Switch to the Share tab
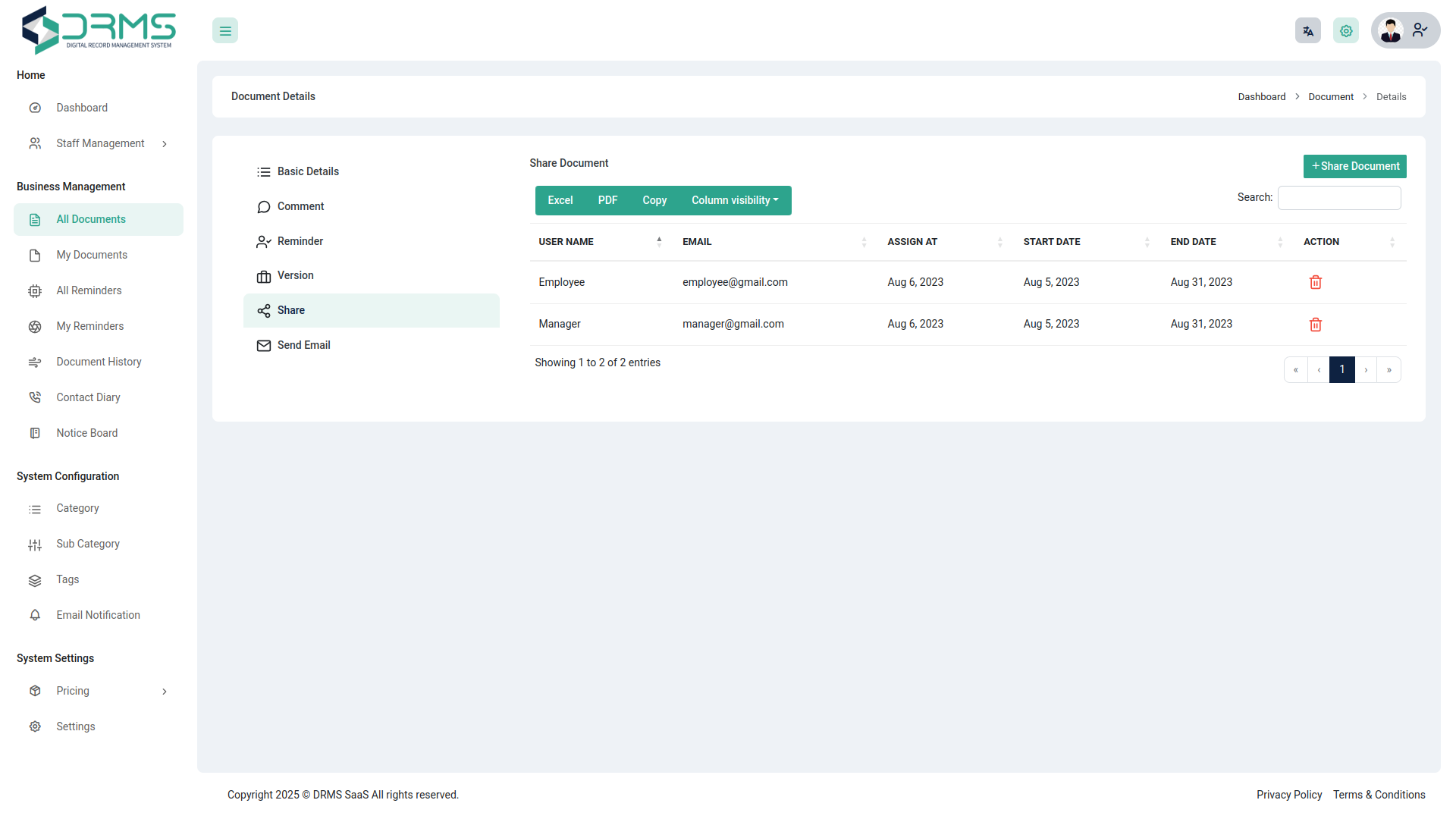This screenshot has width=1456, height=819. coord(292,310)
